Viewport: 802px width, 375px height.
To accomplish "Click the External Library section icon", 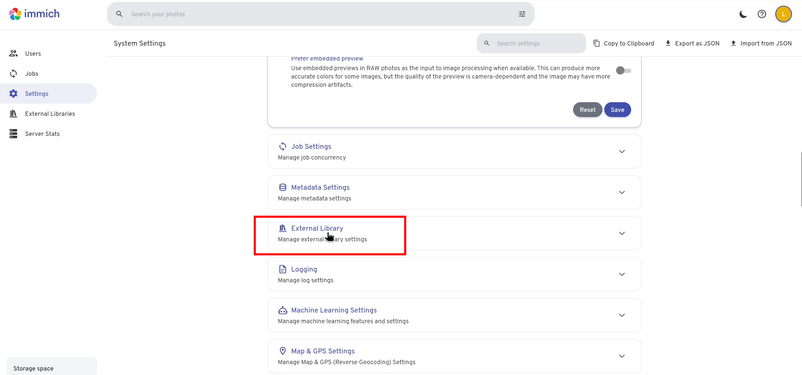I will [282, 228].
